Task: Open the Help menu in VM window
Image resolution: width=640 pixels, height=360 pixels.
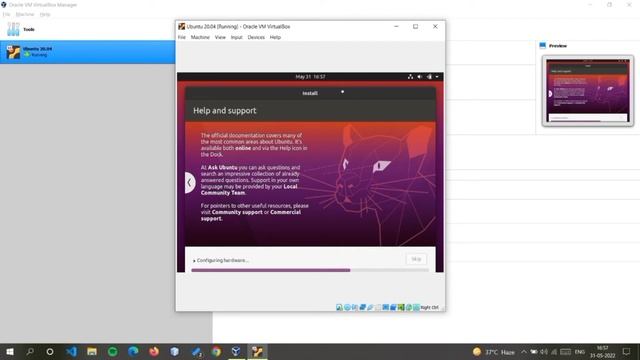Action: 275,37
